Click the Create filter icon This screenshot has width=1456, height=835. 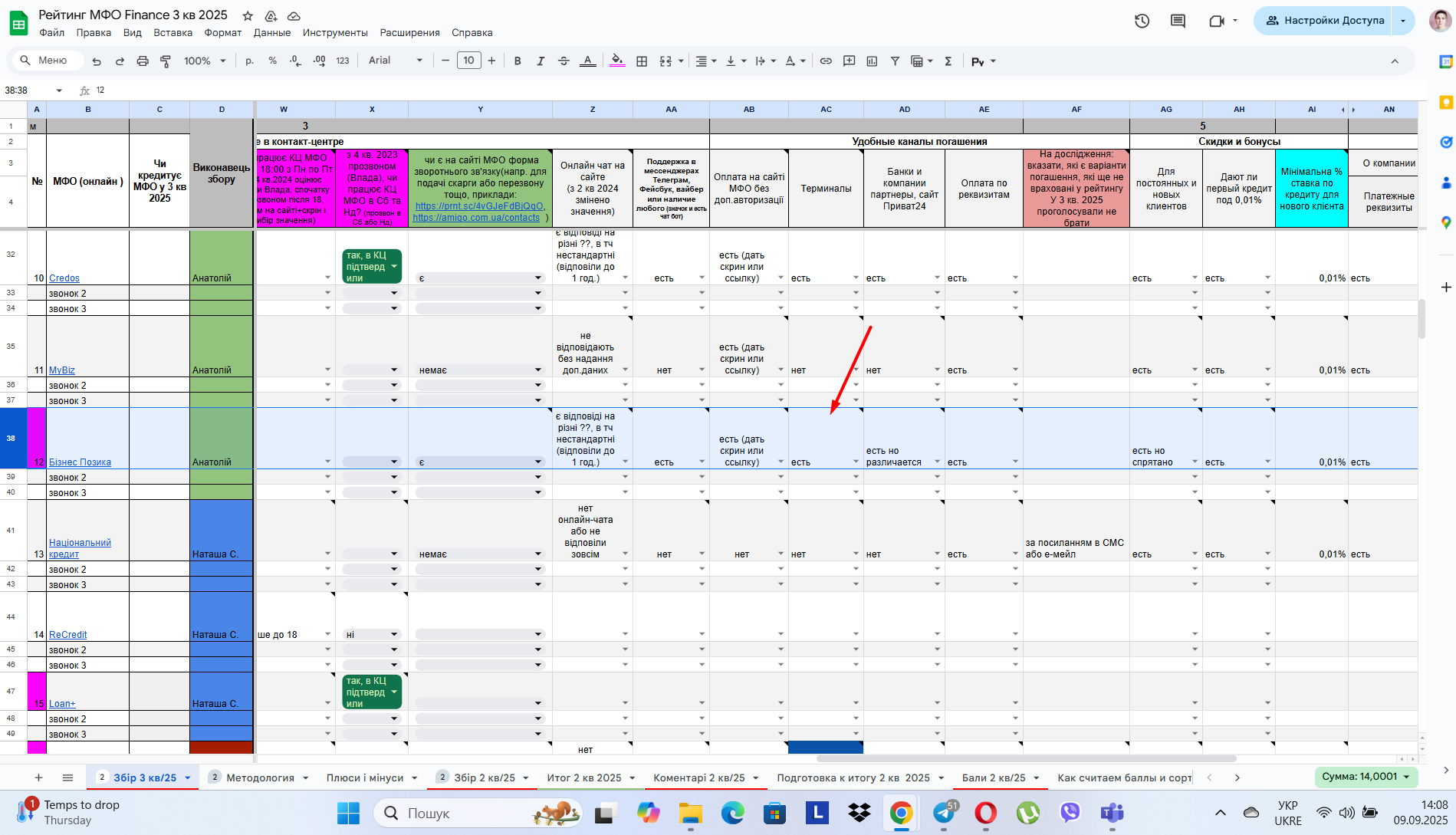pos(895,61)
